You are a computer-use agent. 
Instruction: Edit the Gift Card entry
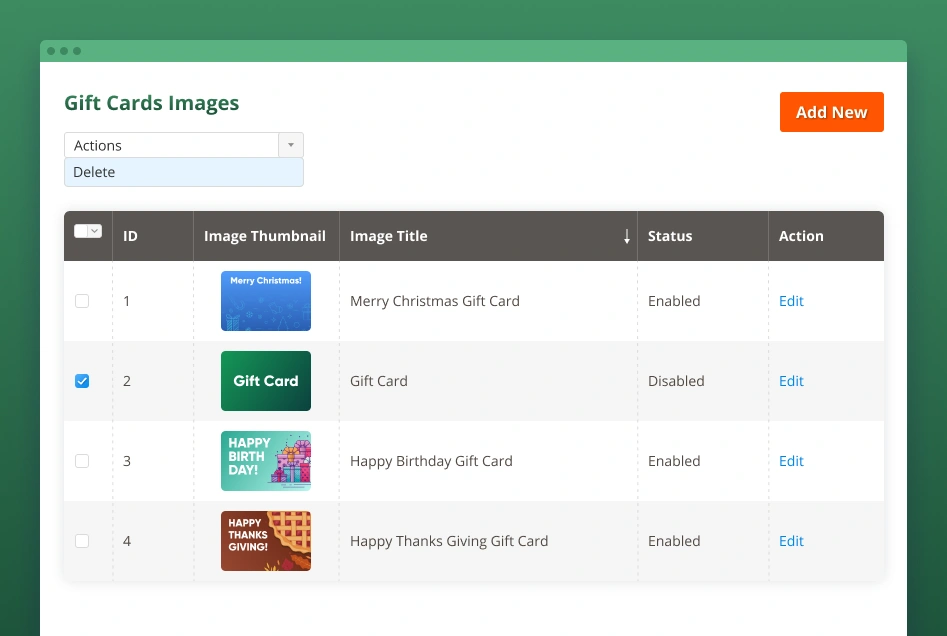pyautogui.click(x=791, y=381)
